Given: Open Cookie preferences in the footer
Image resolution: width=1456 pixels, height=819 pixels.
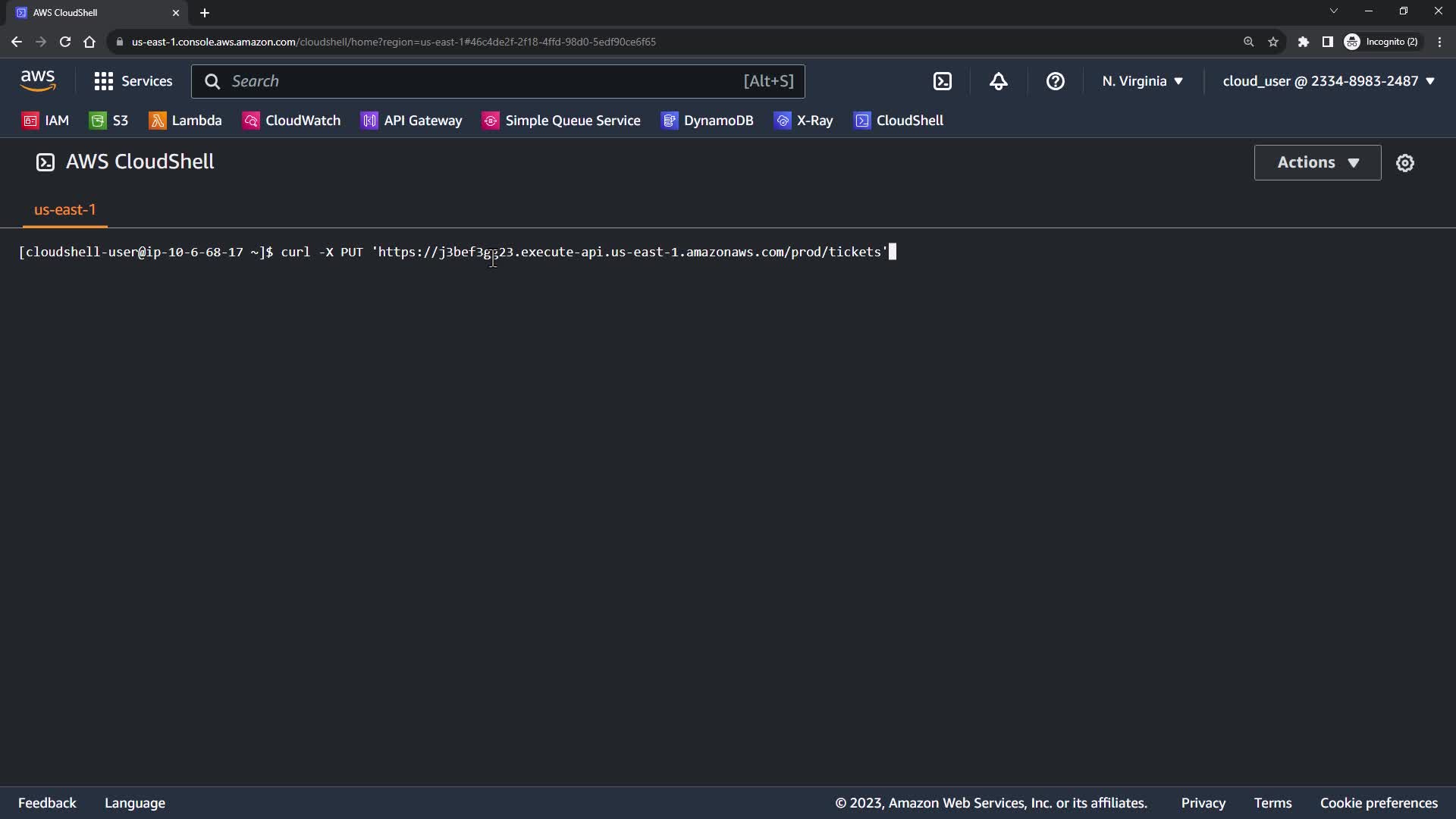Looking at the screenshot, I should click(1378, 803).
